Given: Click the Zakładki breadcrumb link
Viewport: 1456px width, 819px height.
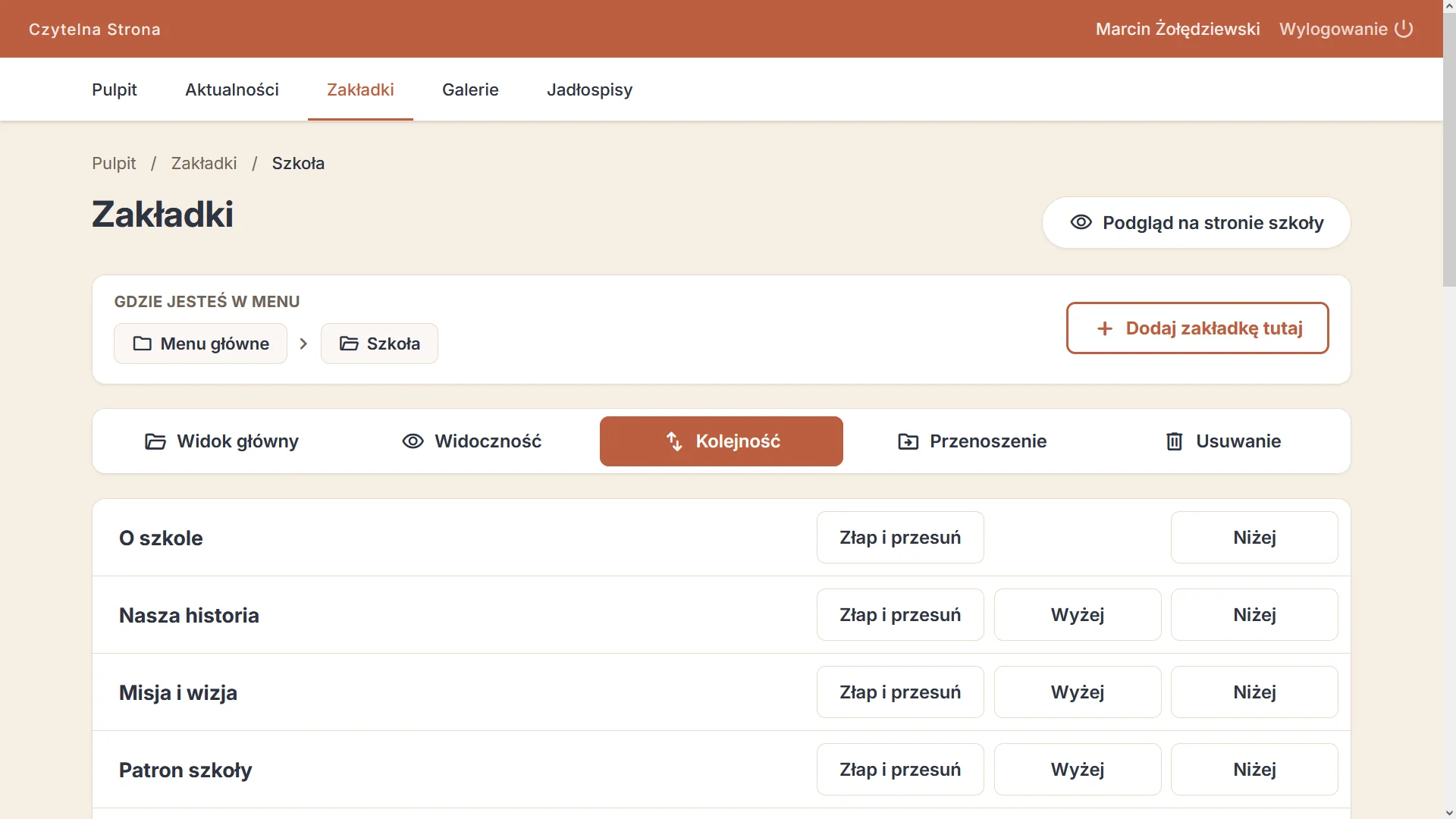Looking at the screenshot, I should pos(204,163).
